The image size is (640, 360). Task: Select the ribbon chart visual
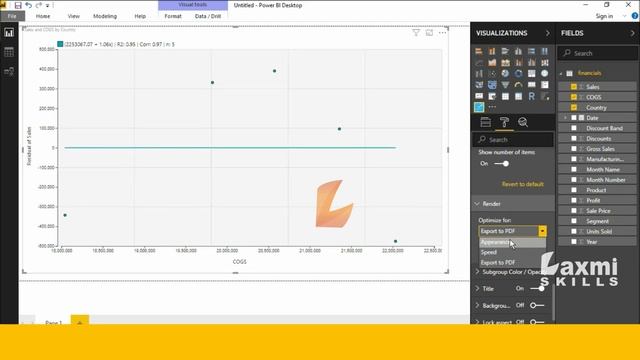click(x=544, y=63)
